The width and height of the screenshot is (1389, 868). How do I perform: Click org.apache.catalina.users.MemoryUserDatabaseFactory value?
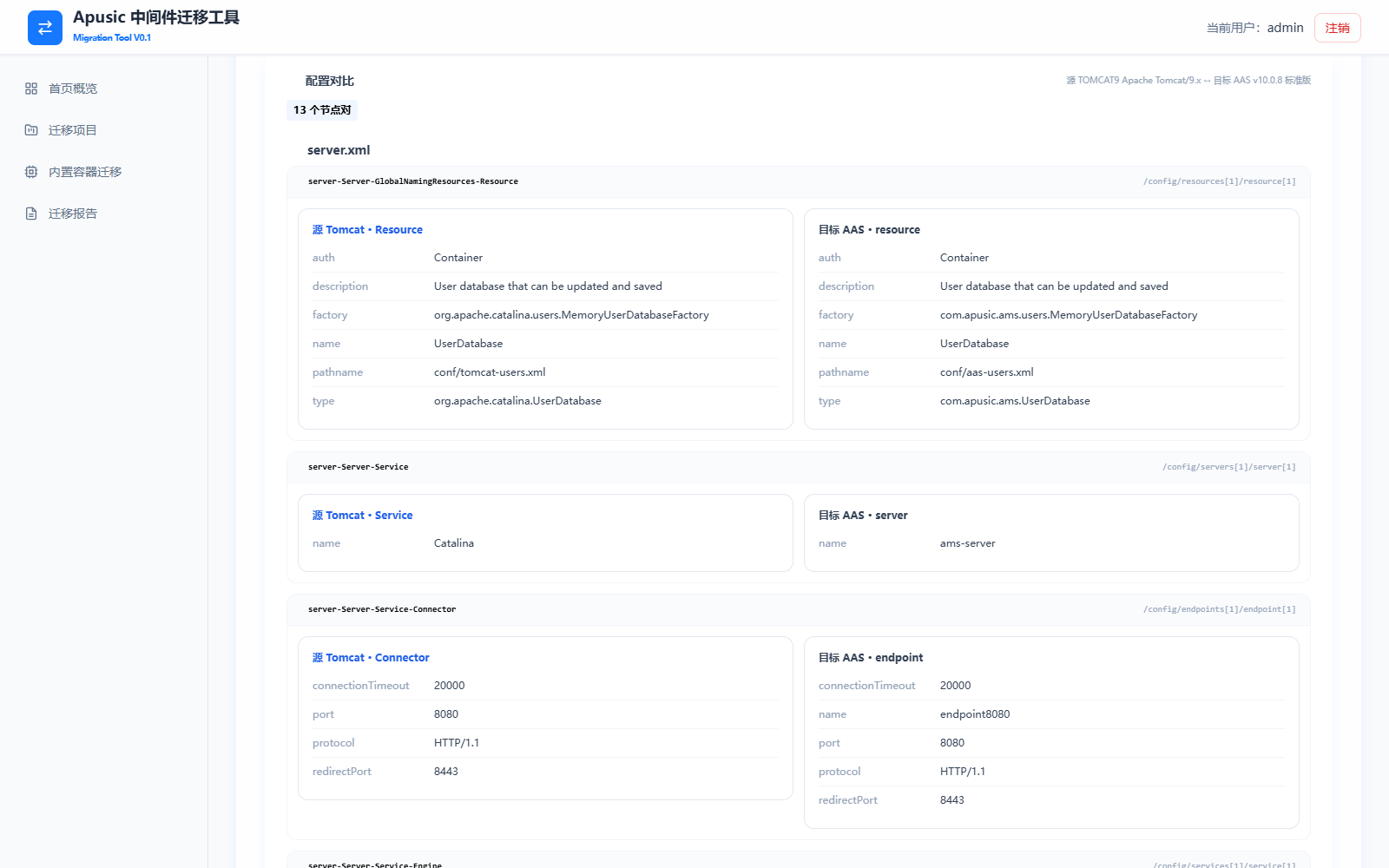coord(571,315)
